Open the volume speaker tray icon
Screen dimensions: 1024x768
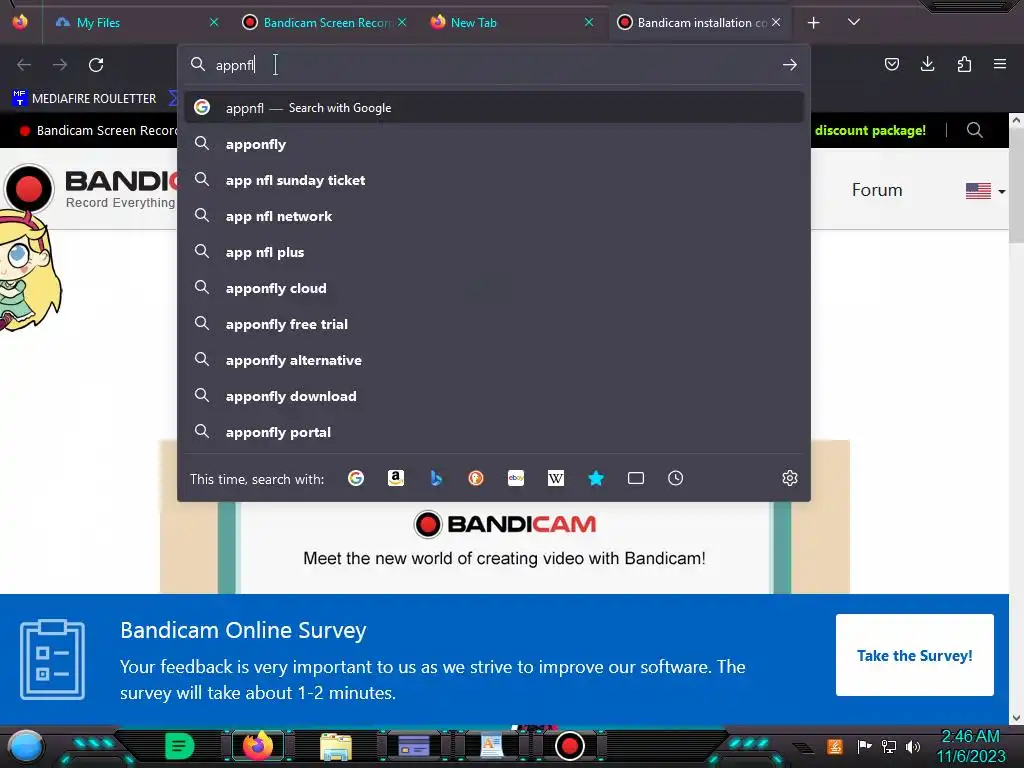coord(913,746)
